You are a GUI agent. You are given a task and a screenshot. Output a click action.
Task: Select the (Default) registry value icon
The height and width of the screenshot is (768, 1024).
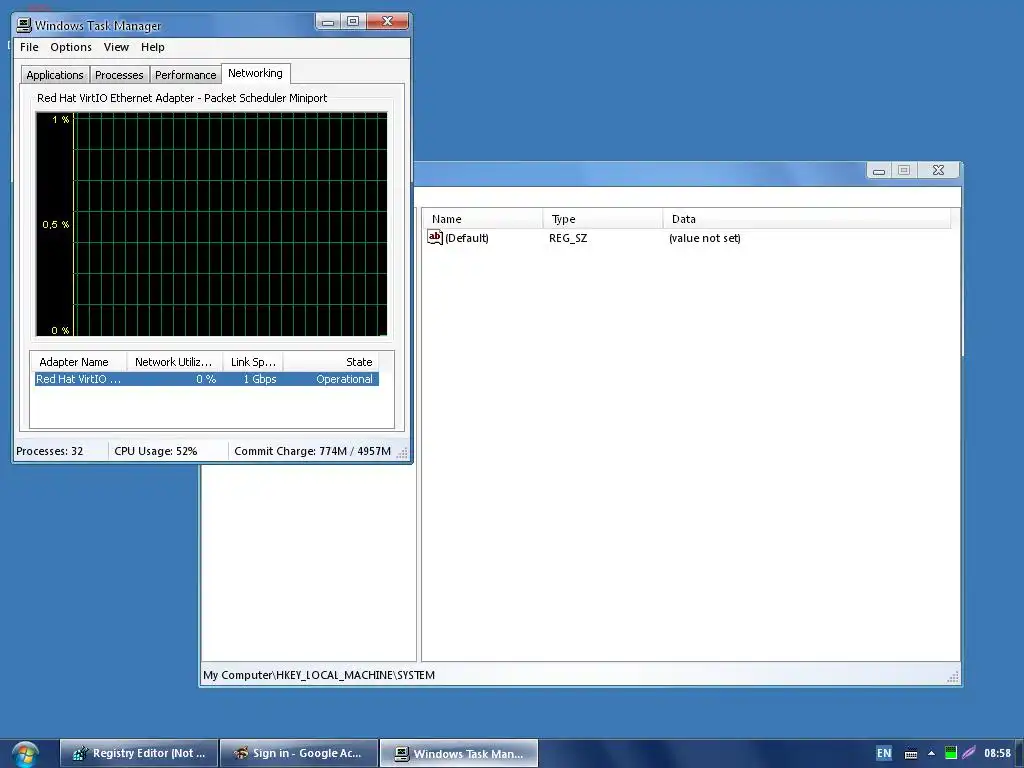coord(435,237)
